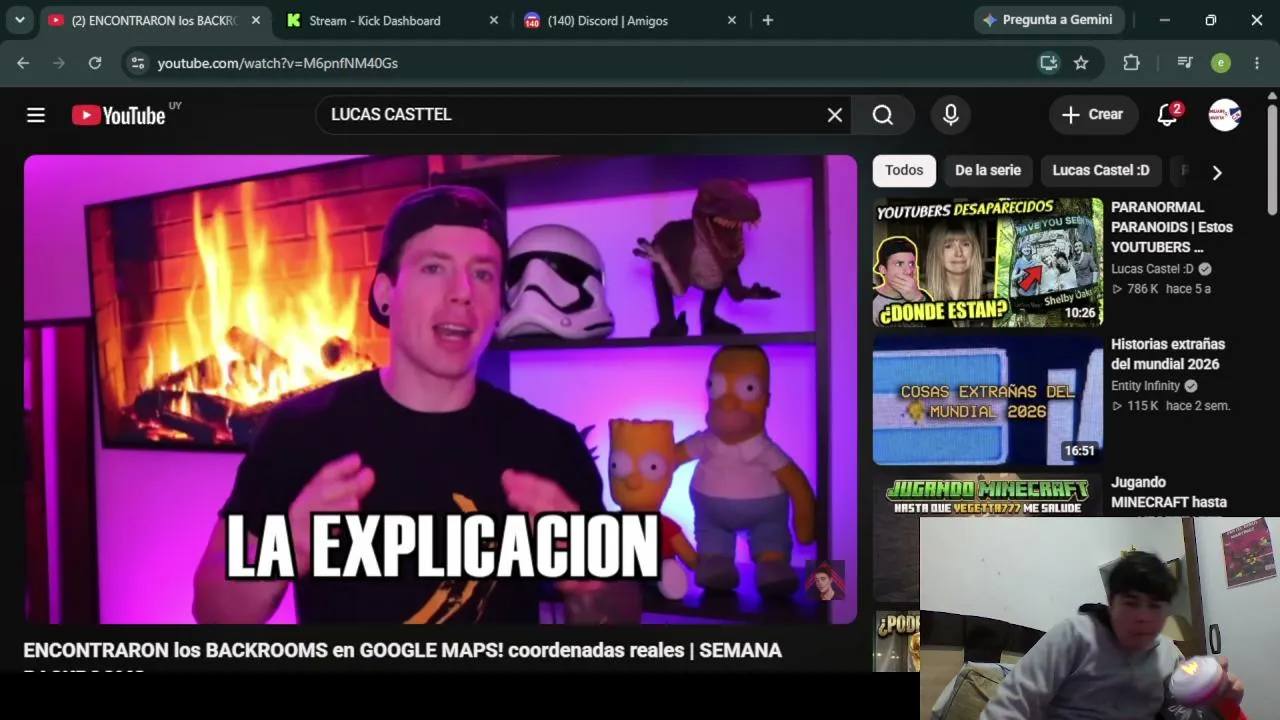Click the video player area
Image resolution: width=1280 pixels, height=720 pixels.
point(440,389)
